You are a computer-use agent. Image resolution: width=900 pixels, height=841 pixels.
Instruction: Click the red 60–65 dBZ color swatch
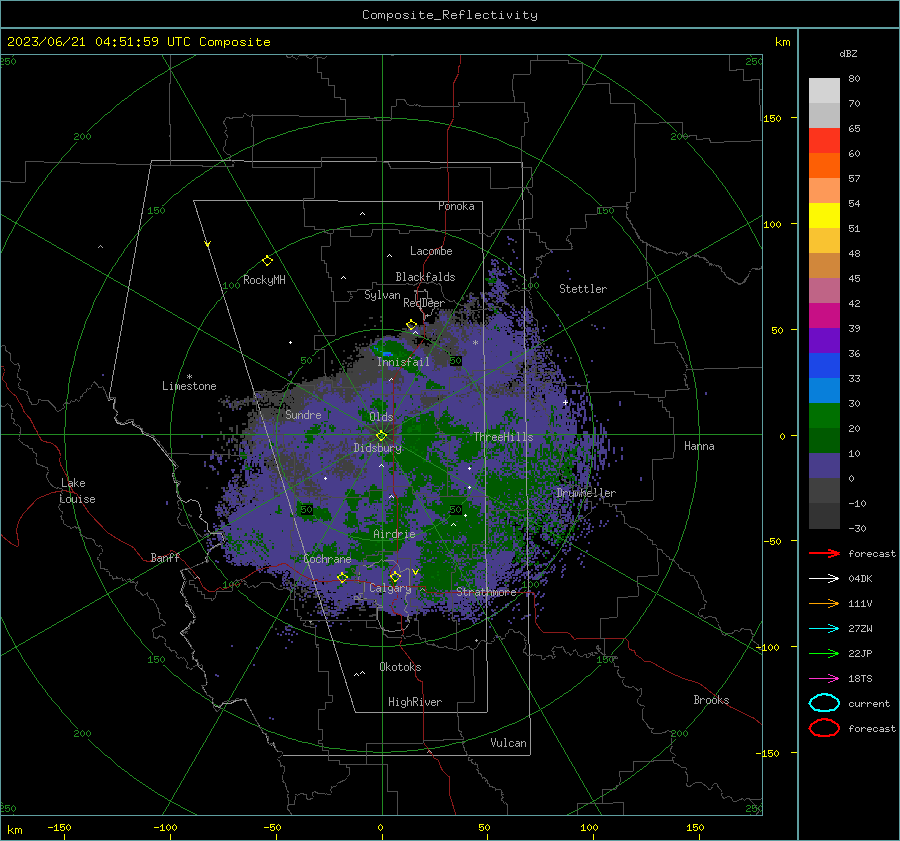tap(824, 141)
